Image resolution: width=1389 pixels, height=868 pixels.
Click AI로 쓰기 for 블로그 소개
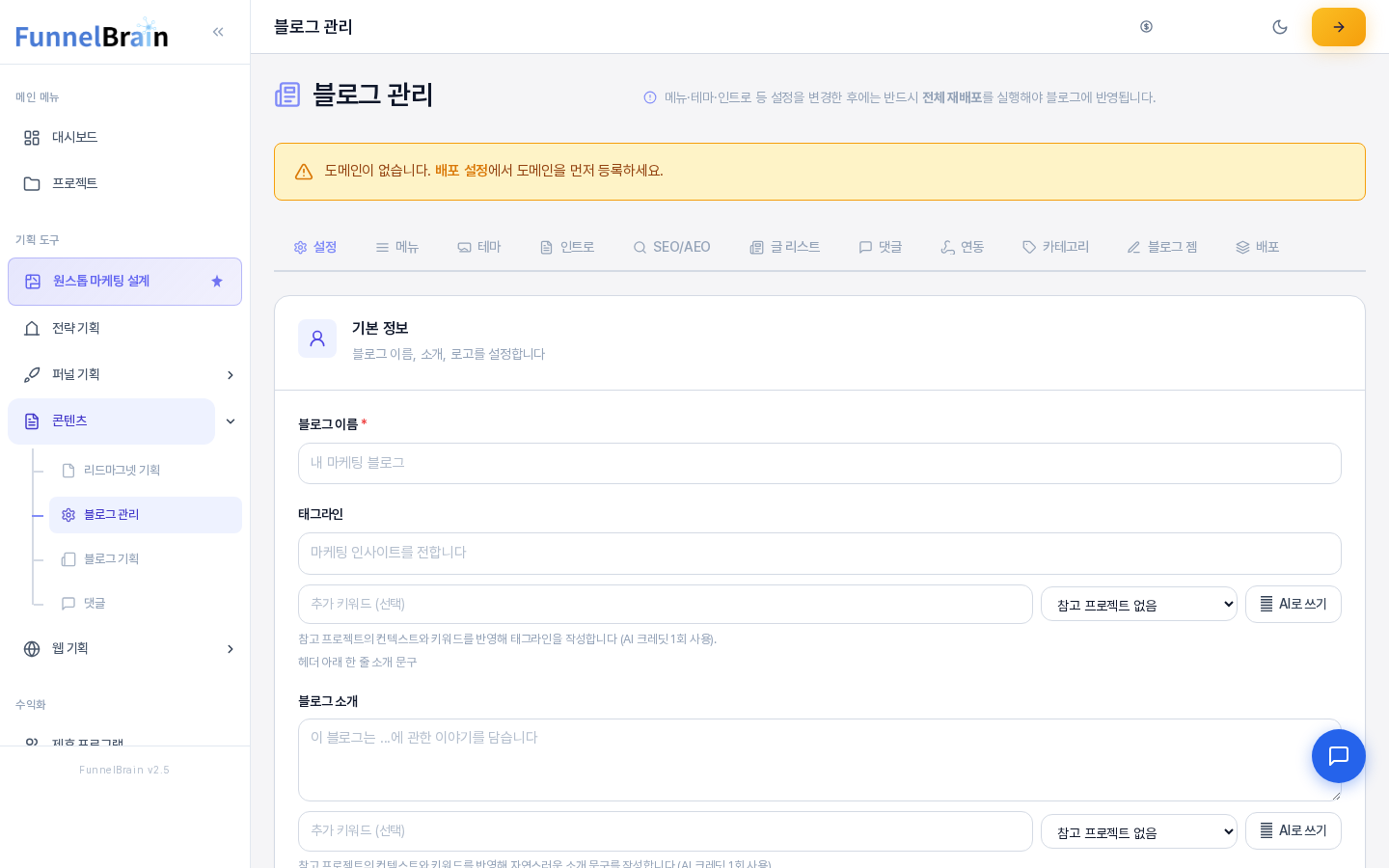(1294, 830)
